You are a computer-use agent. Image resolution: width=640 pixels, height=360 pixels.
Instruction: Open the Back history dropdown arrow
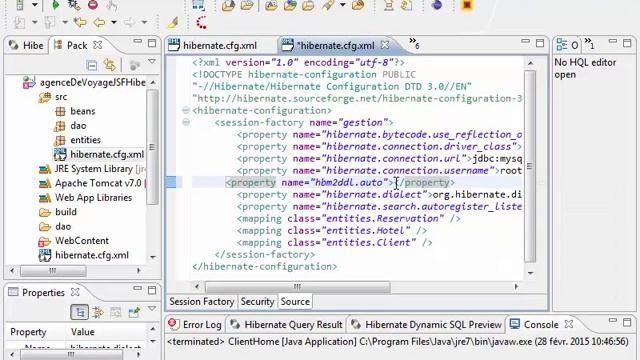114,22
